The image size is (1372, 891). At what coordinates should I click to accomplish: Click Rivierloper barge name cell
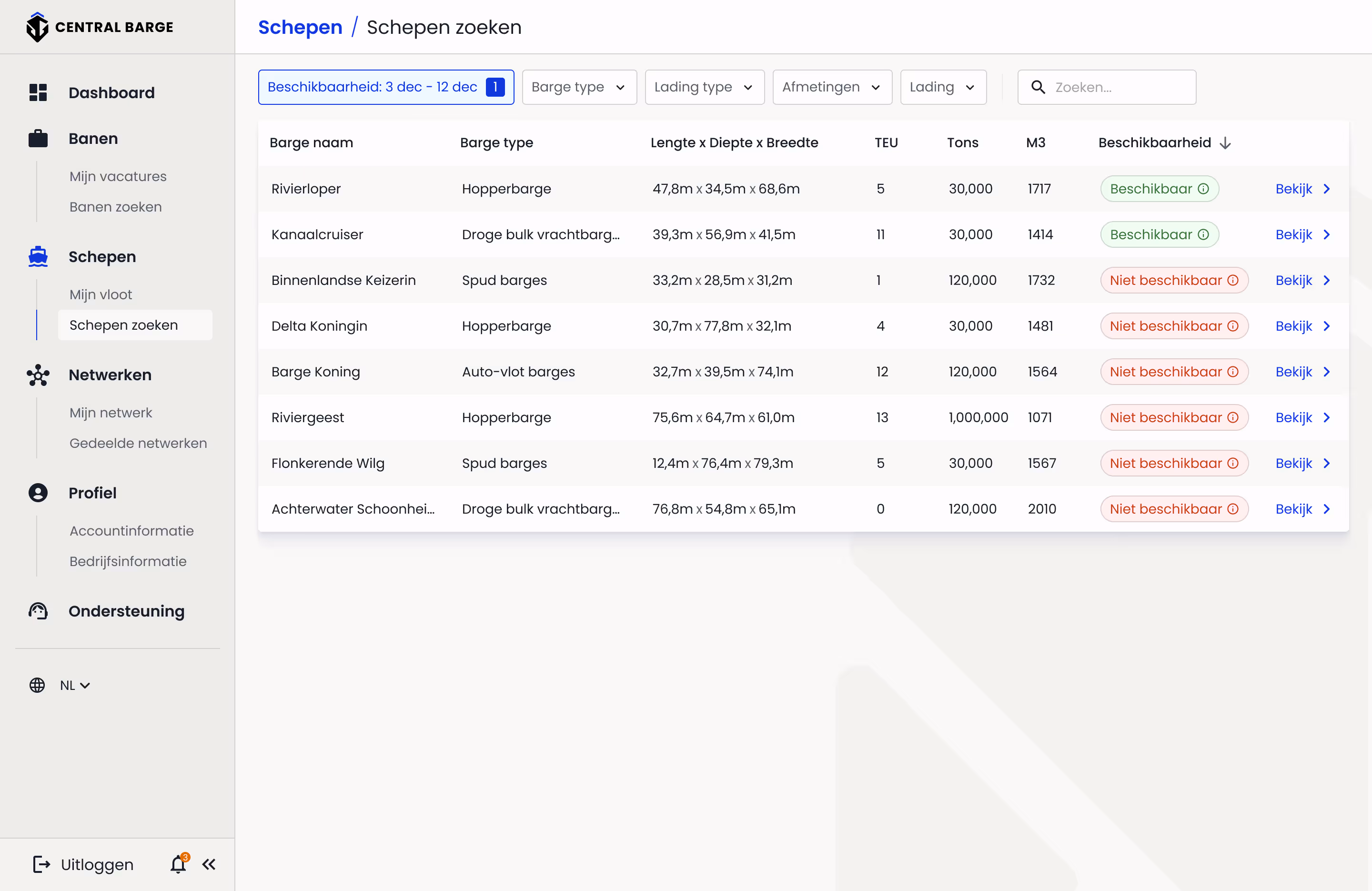pos(306,189)
